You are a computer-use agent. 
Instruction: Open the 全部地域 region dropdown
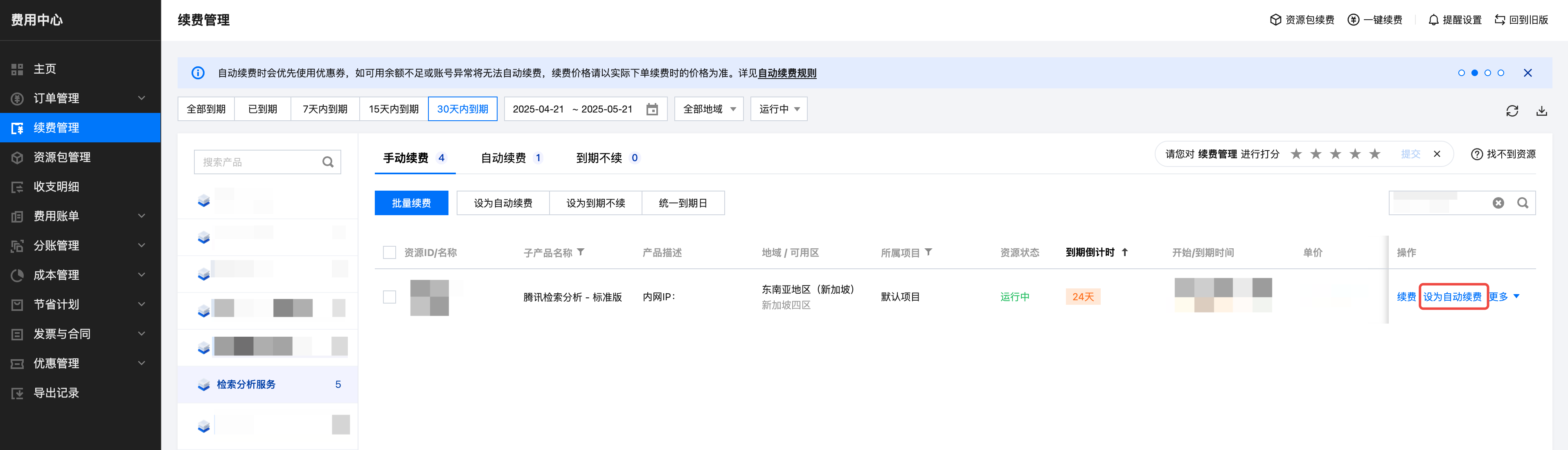click(709, 110)
